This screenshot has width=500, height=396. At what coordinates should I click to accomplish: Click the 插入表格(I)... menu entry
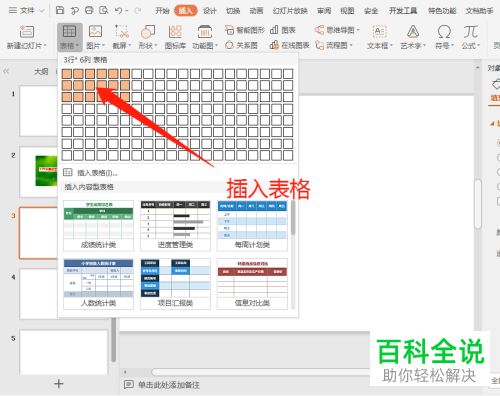90,173
